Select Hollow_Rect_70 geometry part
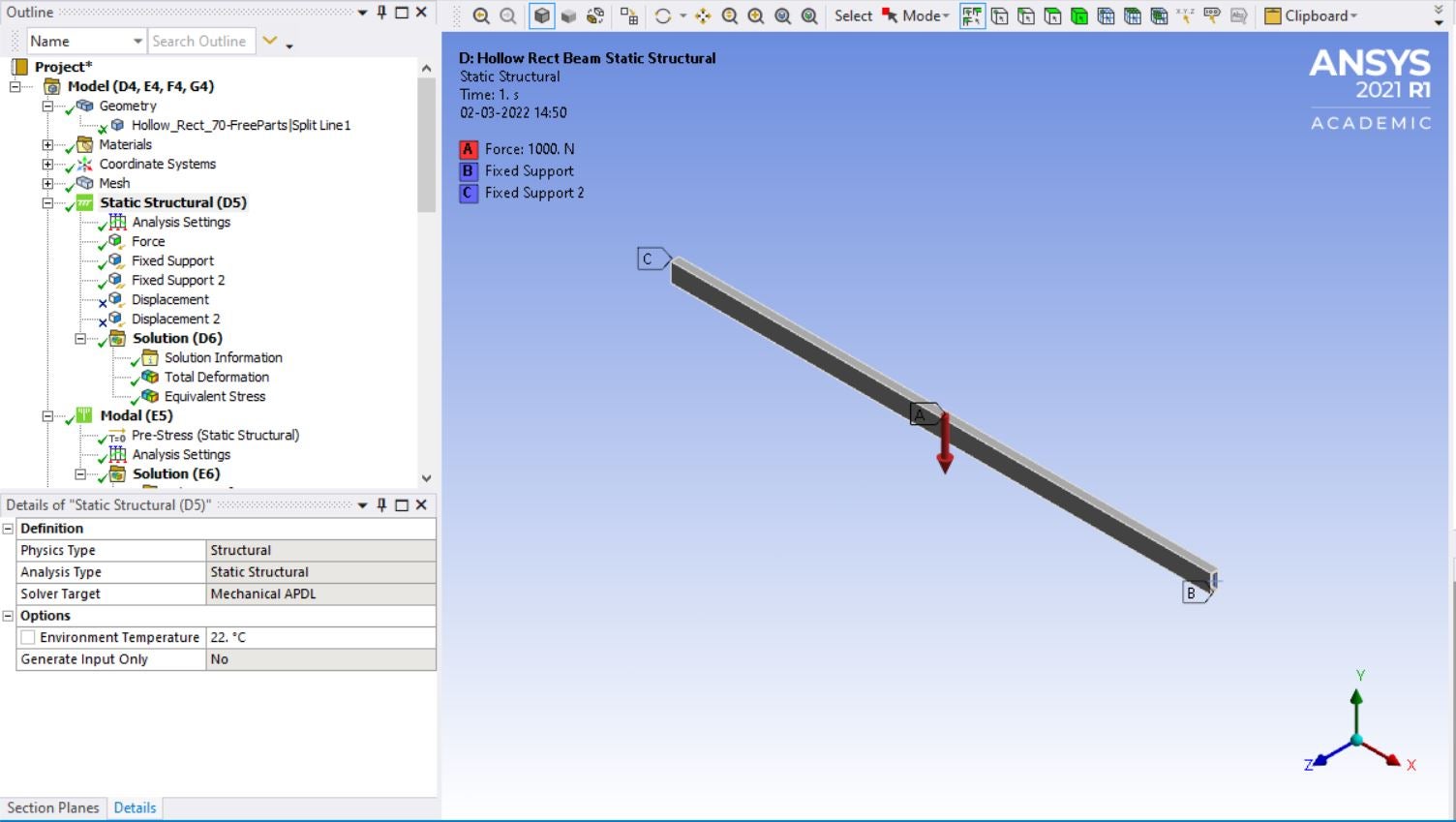The height and width of the screenshot is (822, 1456). click(x=241, y=125)
